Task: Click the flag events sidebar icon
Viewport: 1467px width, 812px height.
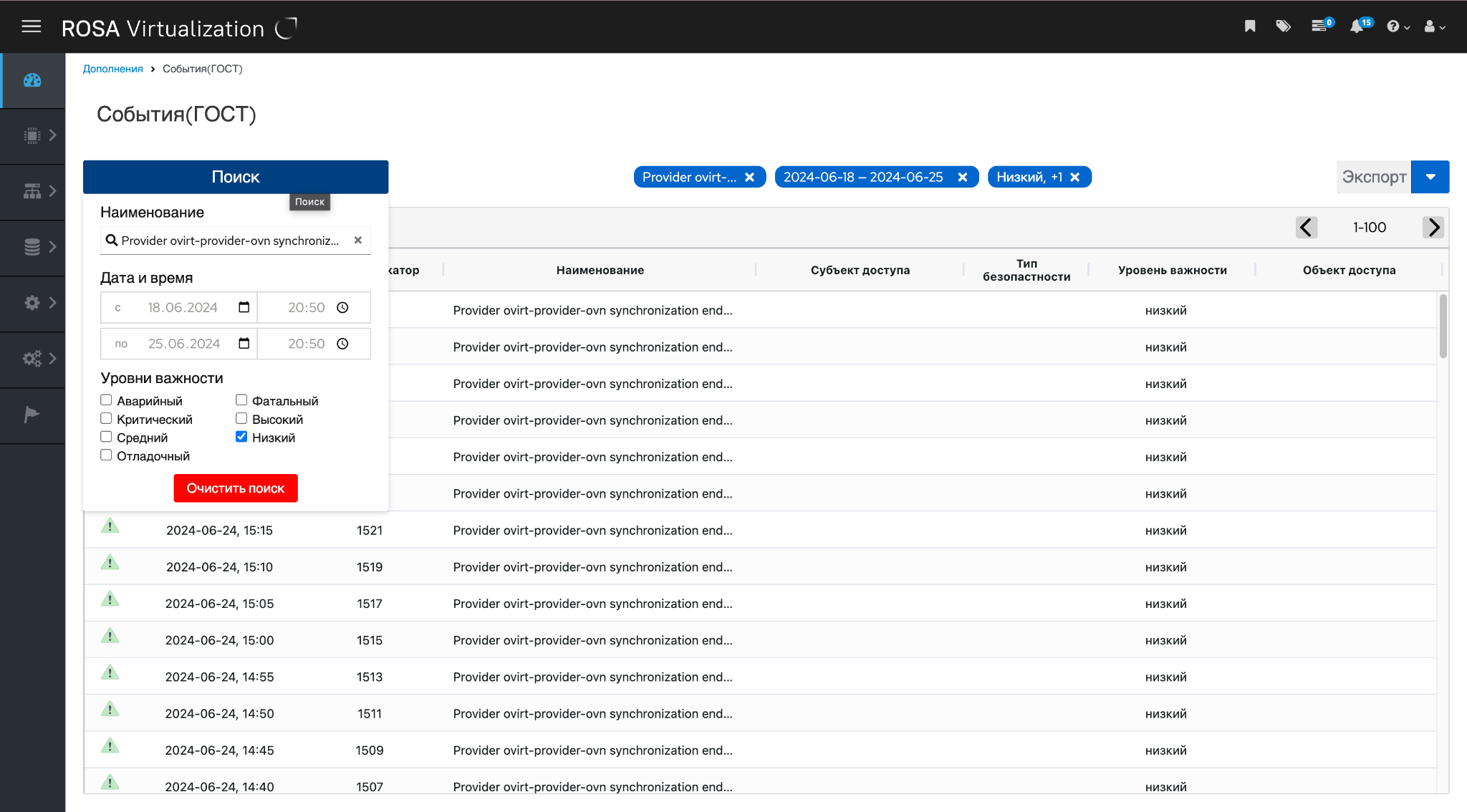Action: [32, 414]
